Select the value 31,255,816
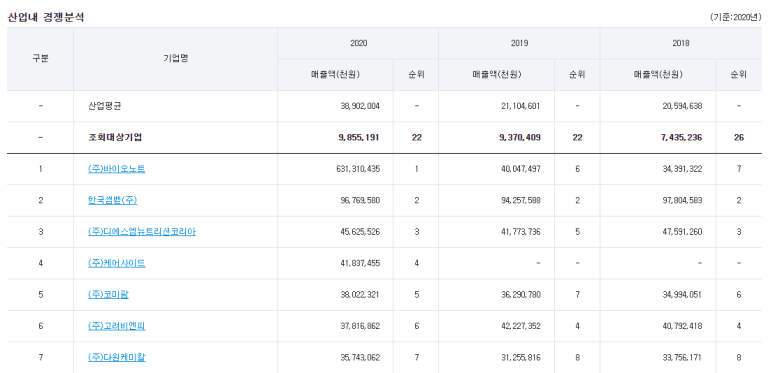773x373 pixels. pyautogui.click(x=521, y=358)
